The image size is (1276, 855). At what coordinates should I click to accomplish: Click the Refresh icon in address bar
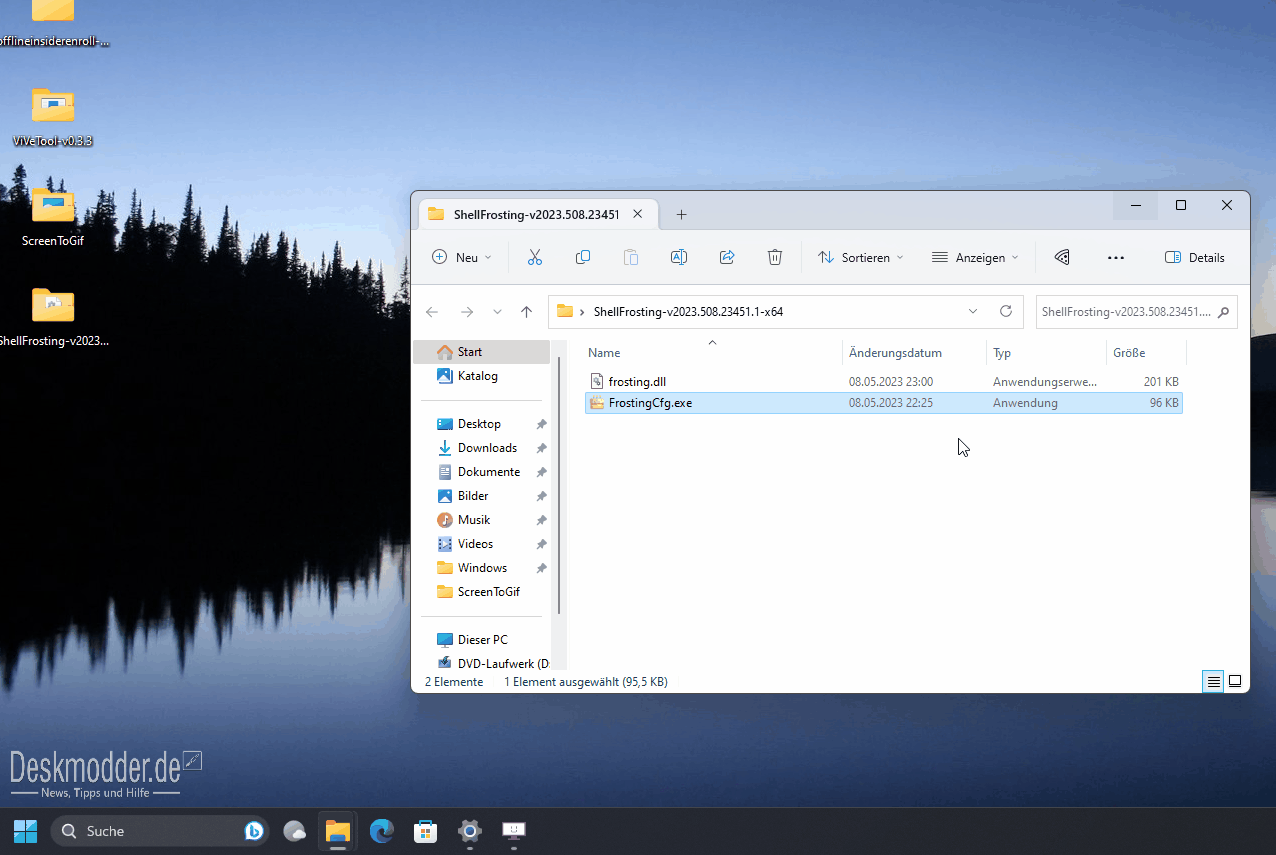tap(1006, 312)
